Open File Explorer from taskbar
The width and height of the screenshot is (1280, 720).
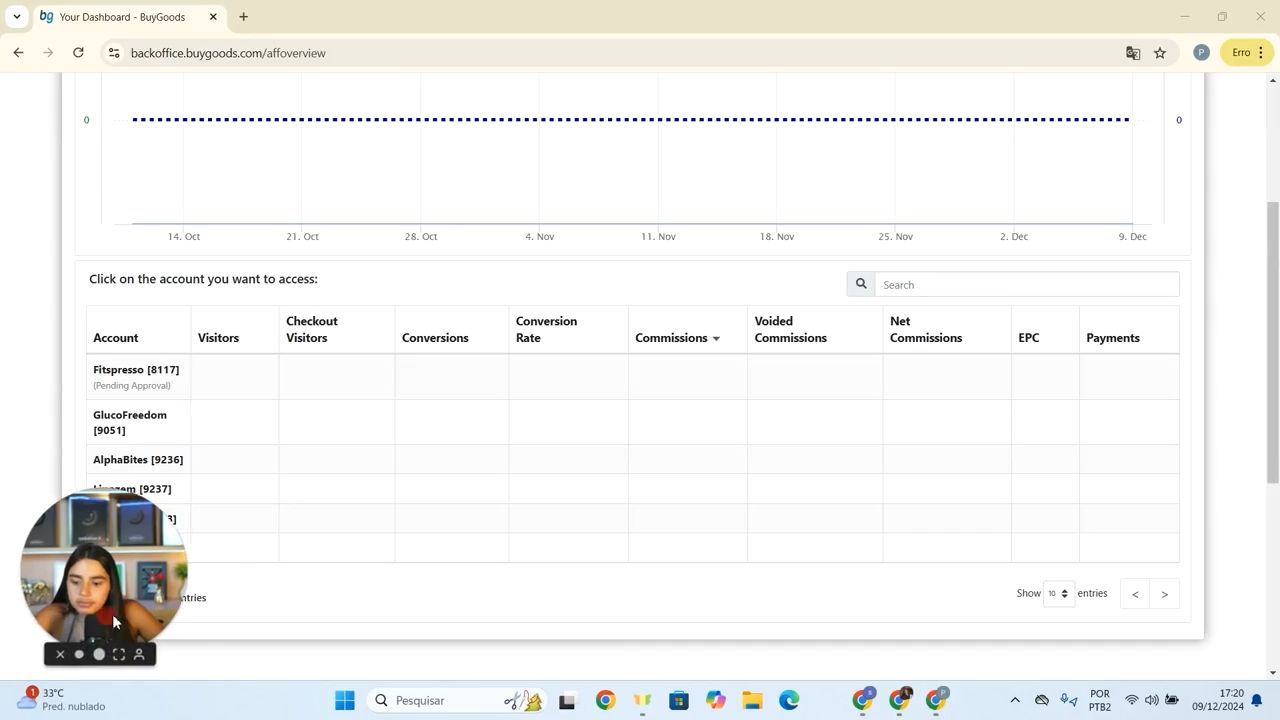[x=752, y=700]
